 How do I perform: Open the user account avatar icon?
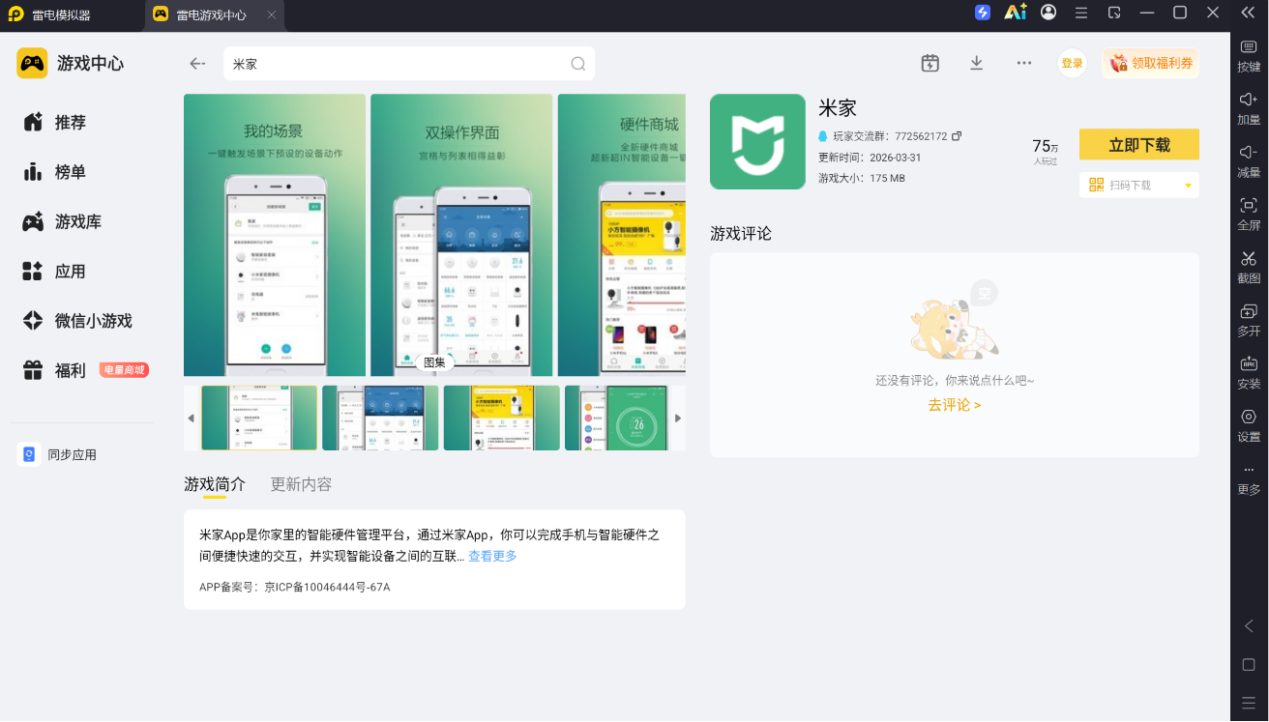click(1048, 12)
